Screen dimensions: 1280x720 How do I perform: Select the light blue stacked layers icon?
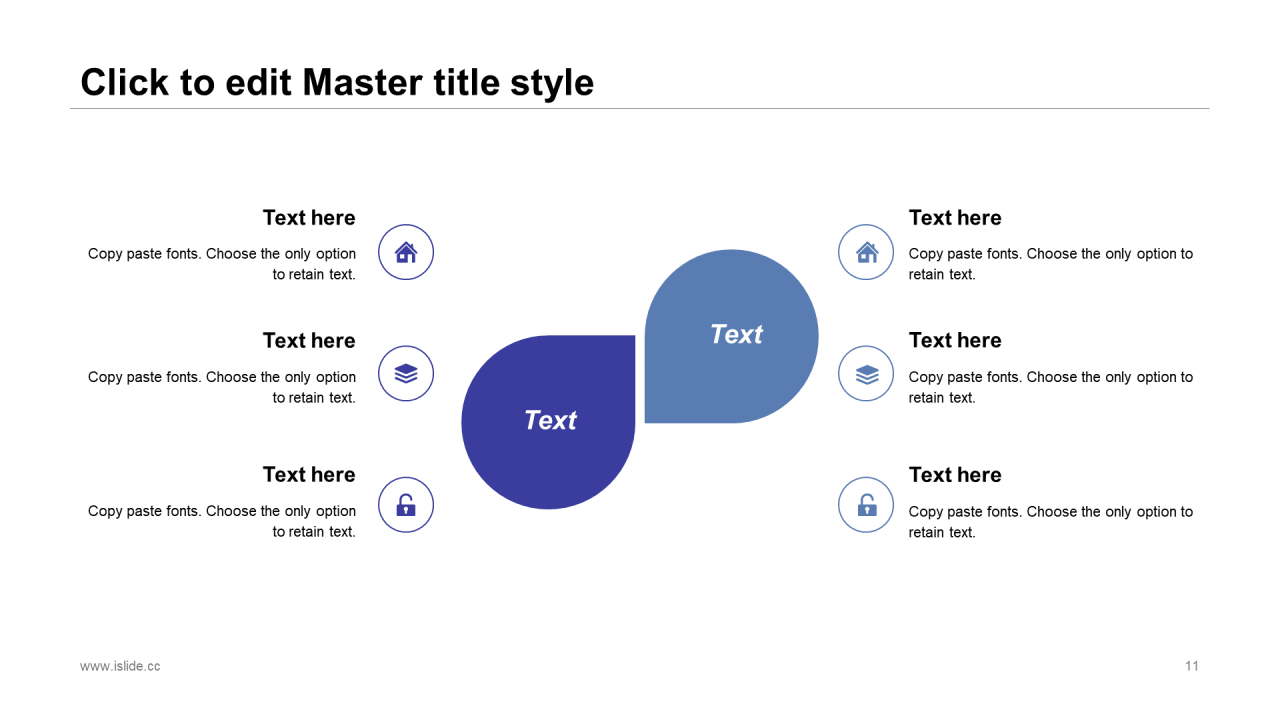pos(866,374)
